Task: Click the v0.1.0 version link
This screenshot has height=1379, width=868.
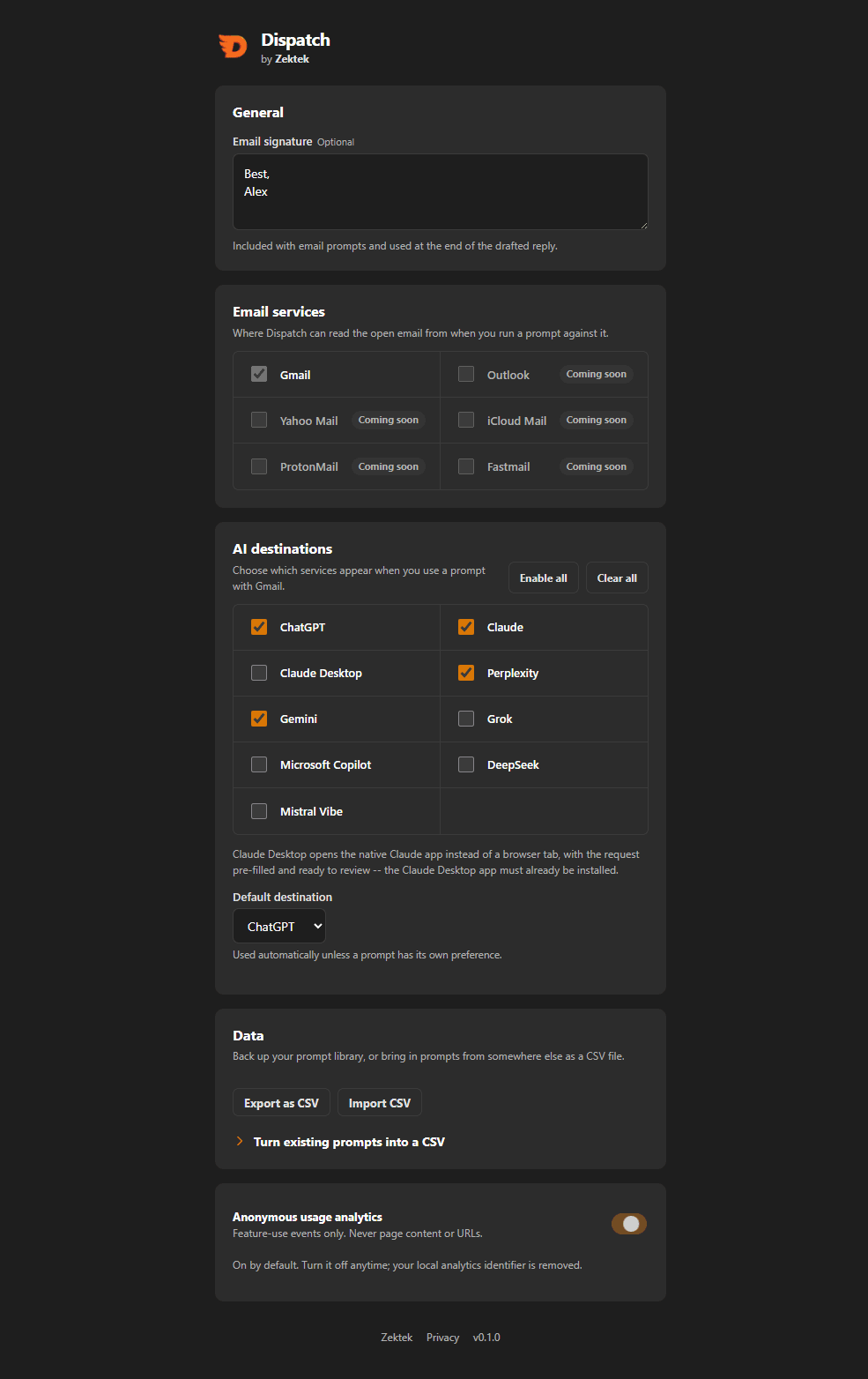Action: coord(486,1338)
